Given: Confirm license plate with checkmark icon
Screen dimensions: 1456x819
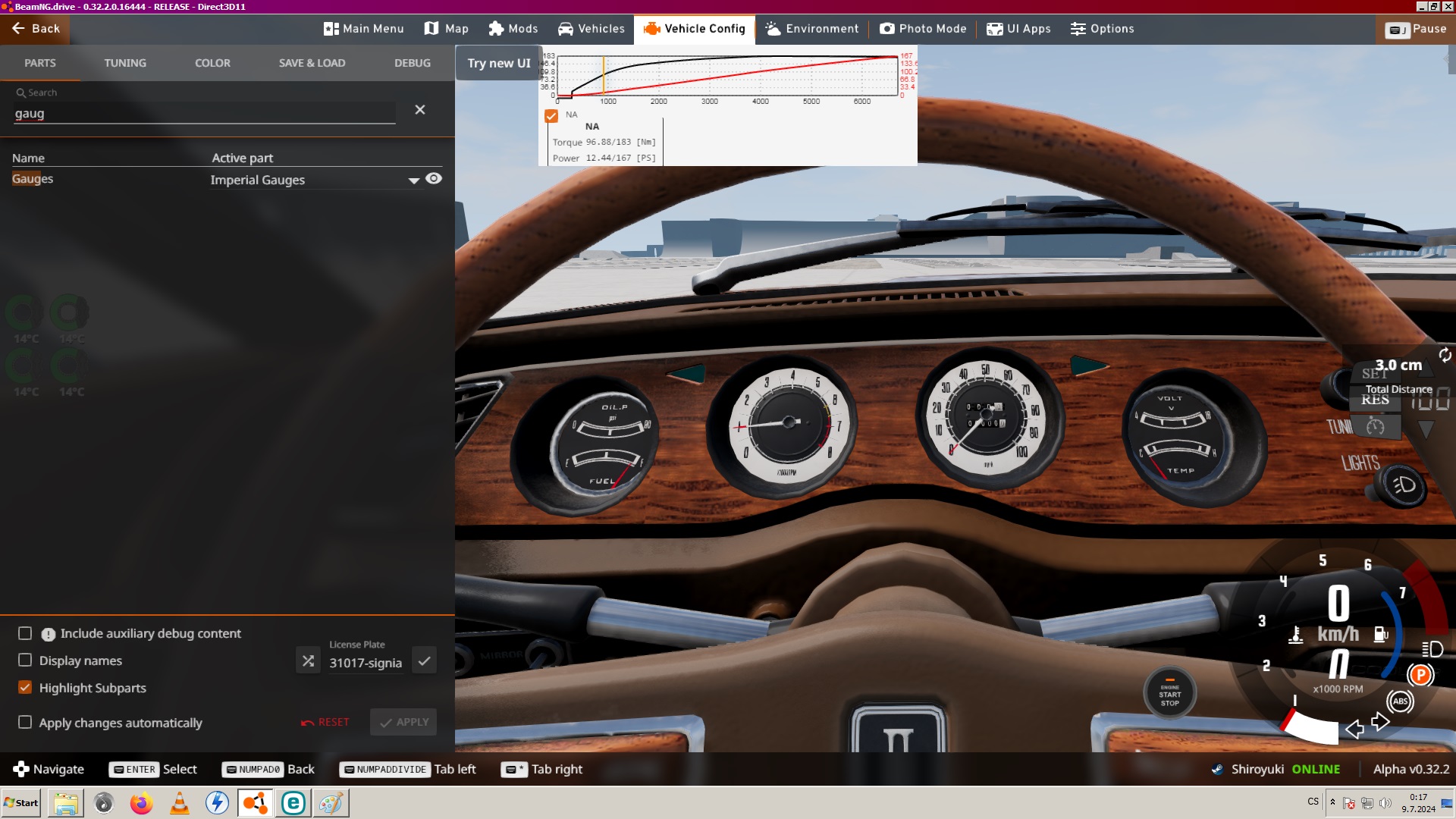Looking at the screenshot, I should coord(424,661).
